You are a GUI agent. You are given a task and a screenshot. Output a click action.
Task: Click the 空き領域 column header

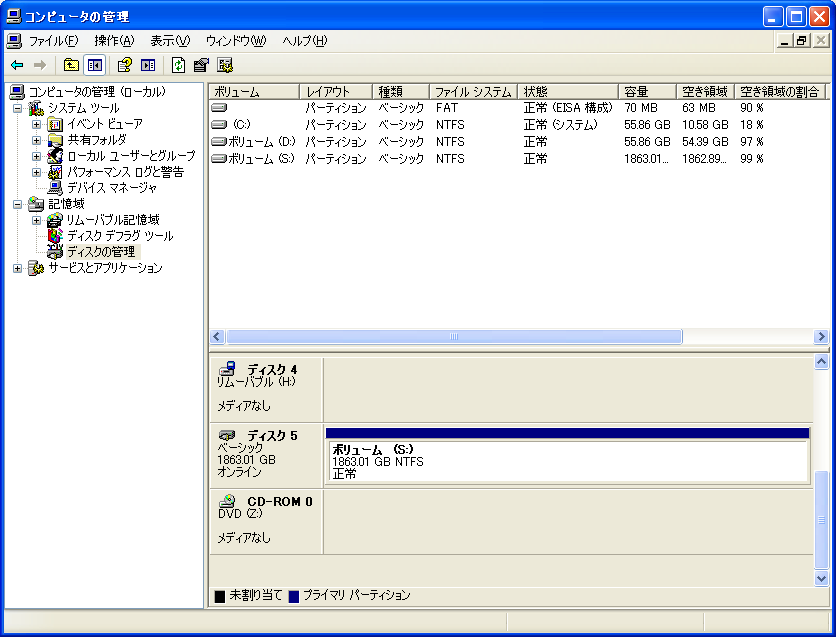click(705, 92)
